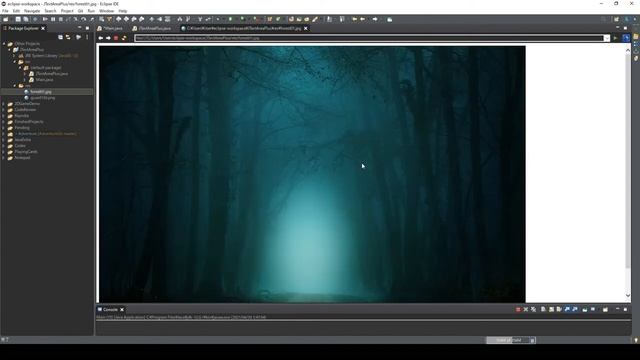Click the browser URL address field

(369, 38)
